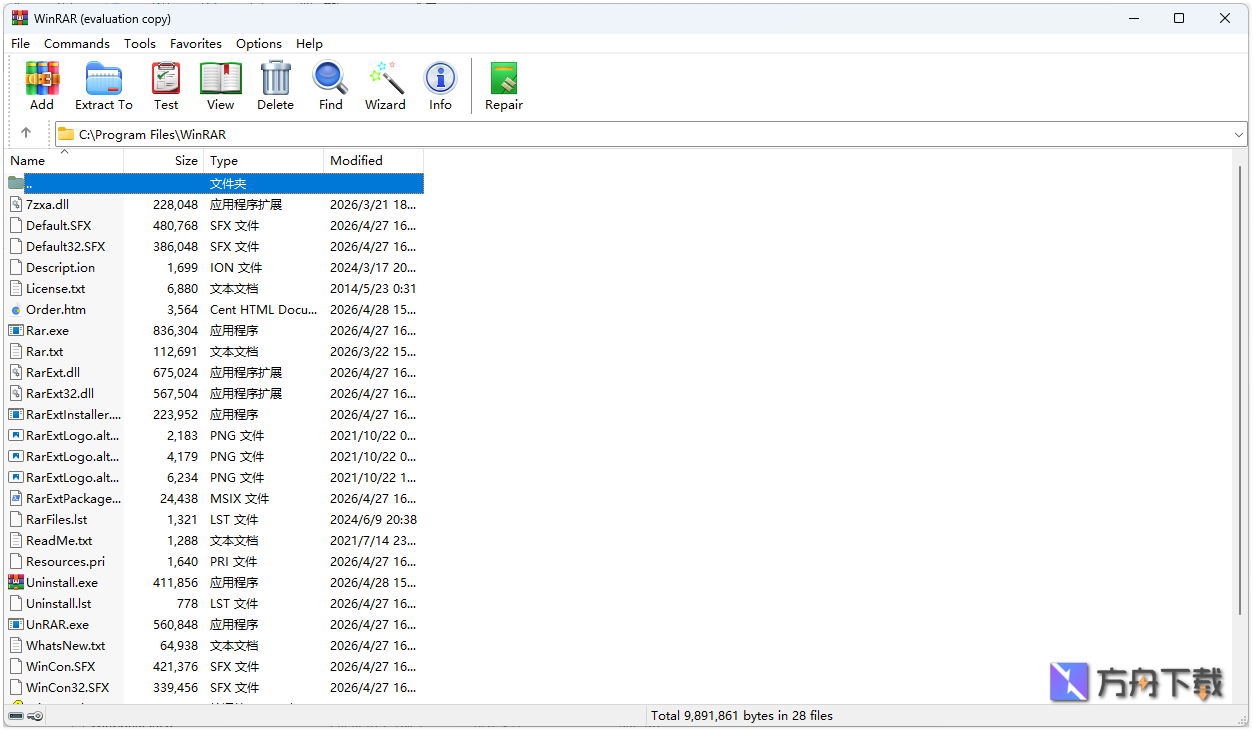
Task: Click the Find magnifier icon
Action: click(x=330, y=78)
